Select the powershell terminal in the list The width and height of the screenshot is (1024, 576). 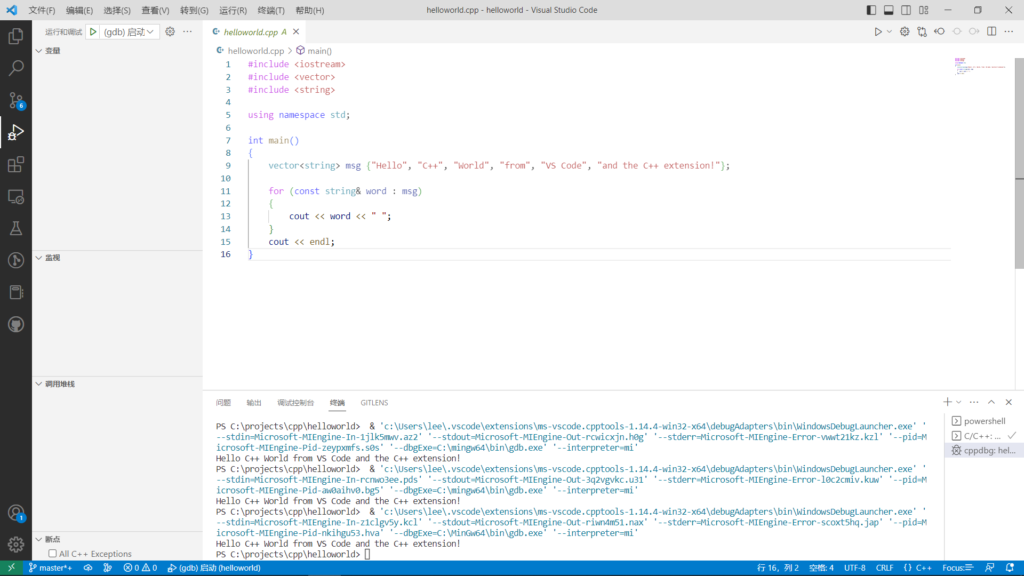point(978,421)
